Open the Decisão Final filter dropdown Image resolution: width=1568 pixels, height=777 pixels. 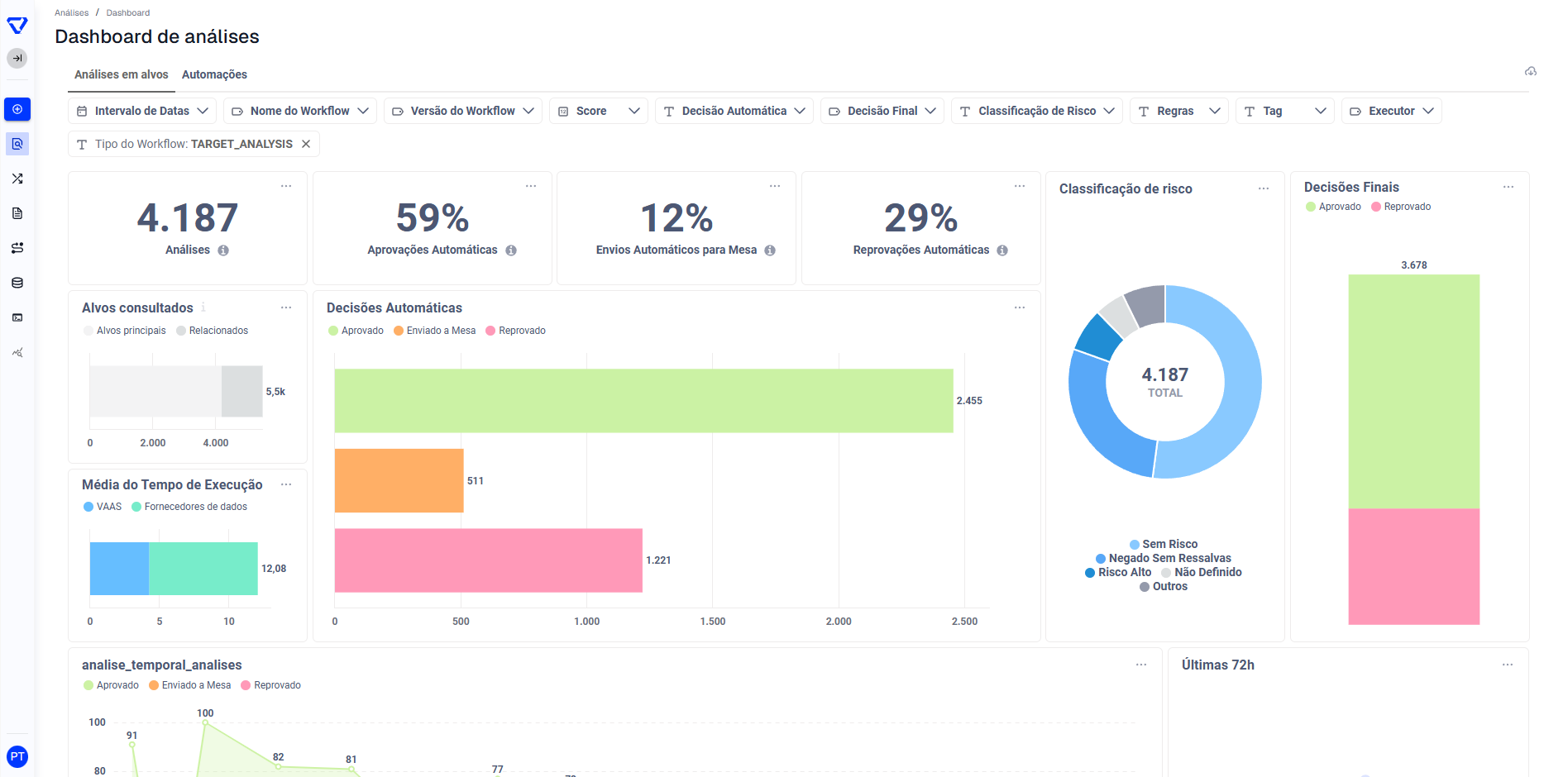point(882,111)
